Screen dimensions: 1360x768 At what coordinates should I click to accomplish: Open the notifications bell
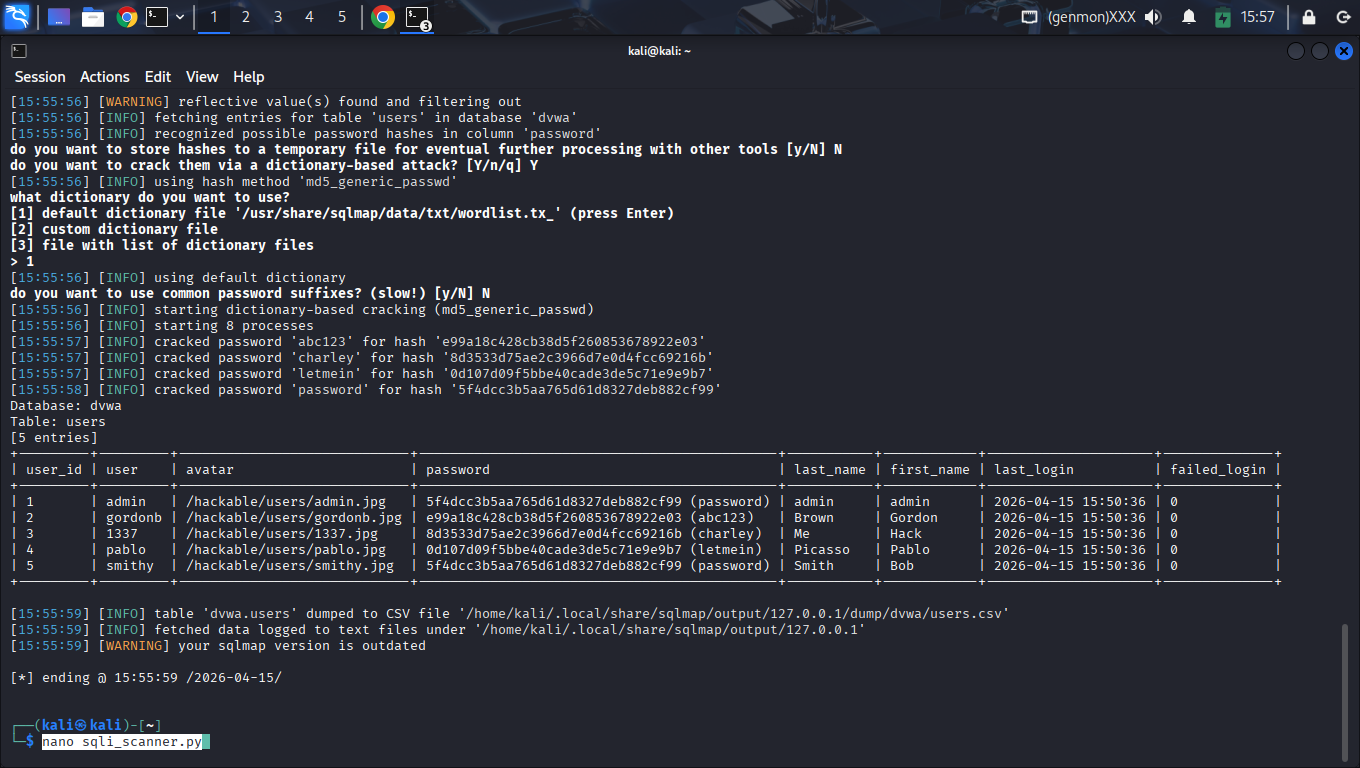1189,17
